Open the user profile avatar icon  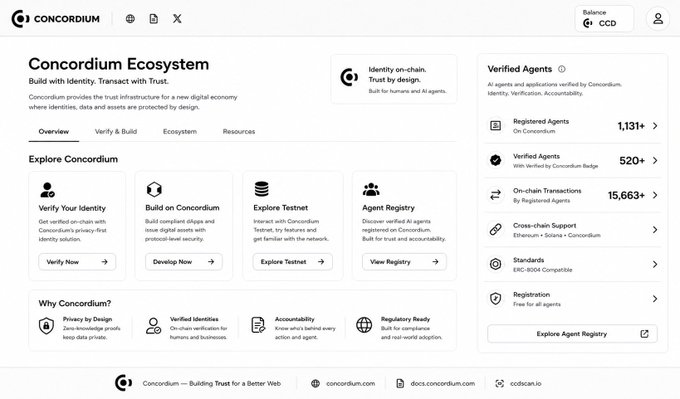tap(658, 19)
